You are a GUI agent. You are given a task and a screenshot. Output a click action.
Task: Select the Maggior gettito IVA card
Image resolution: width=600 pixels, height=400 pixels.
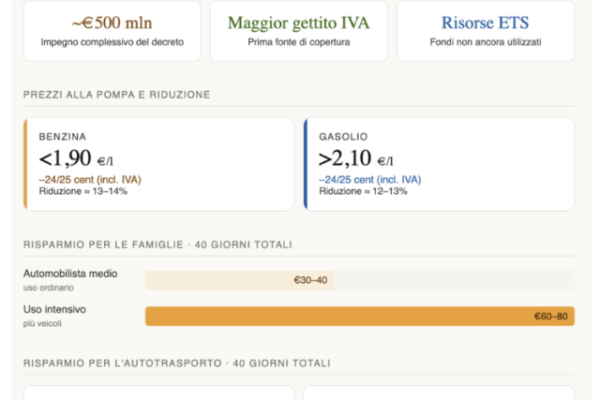[x=299, y=30]
